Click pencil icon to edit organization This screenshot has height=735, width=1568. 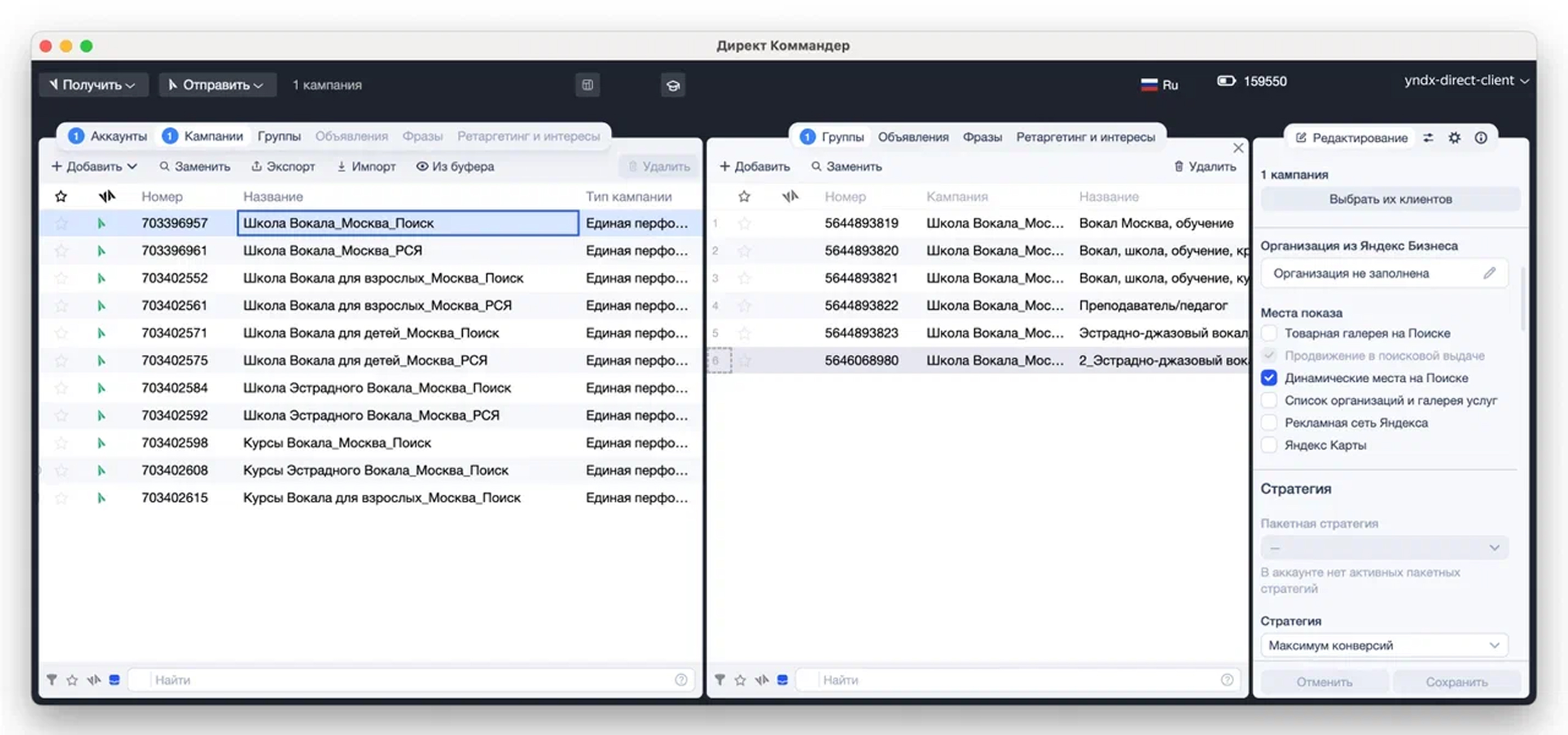click(x=1489, y=273)
